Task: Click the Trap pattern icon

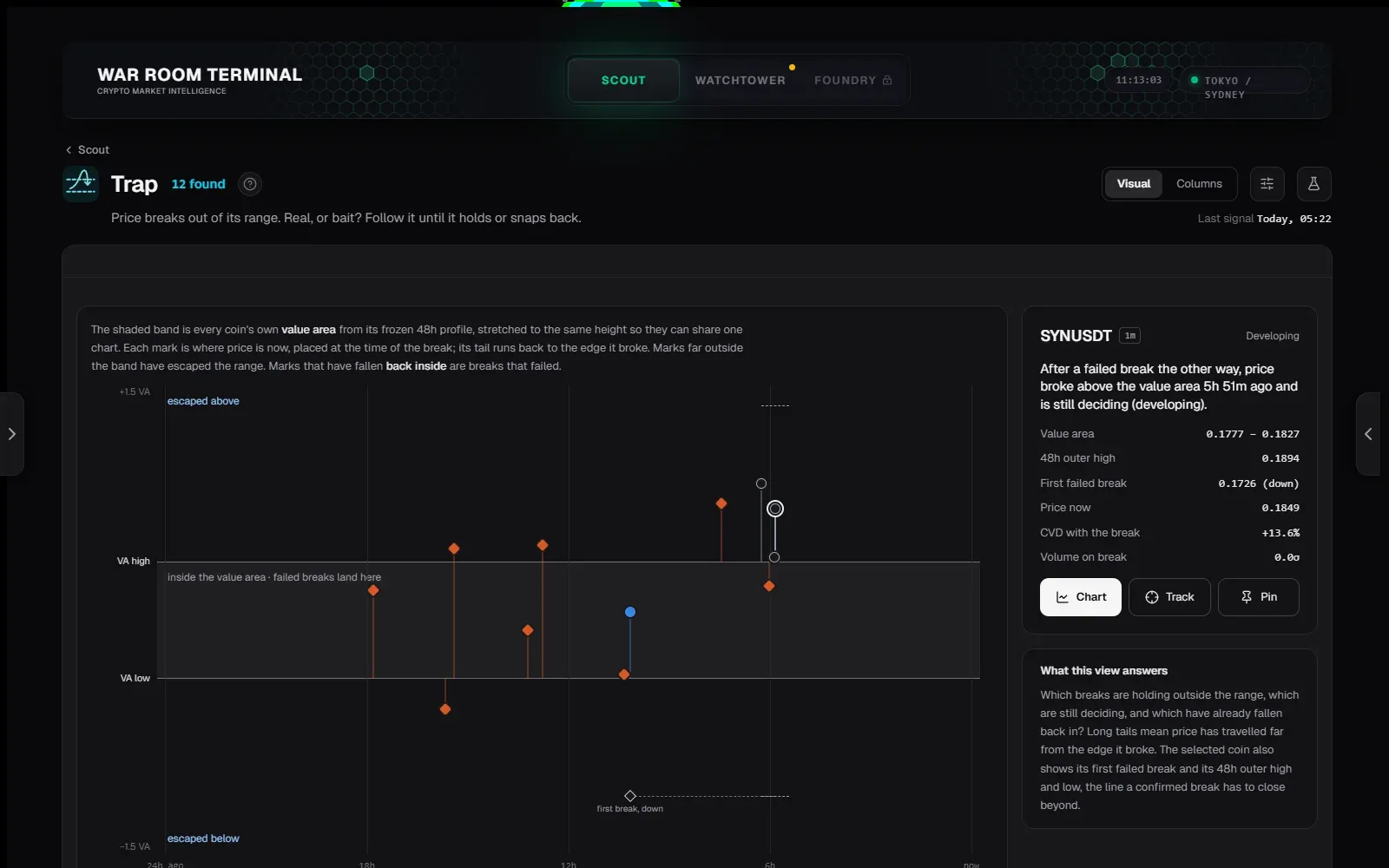Action: pyautogui.click(x=81, y=183)
